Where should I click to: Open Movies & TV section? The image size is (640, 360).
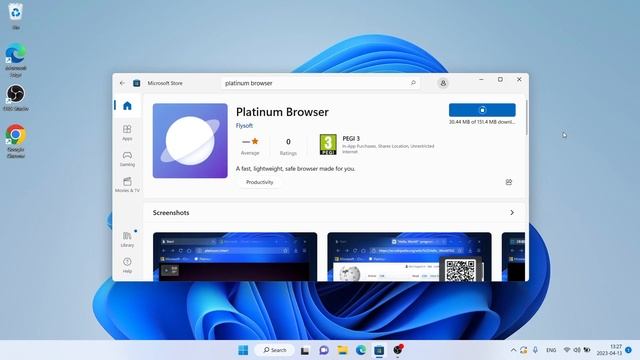(127, 185)
